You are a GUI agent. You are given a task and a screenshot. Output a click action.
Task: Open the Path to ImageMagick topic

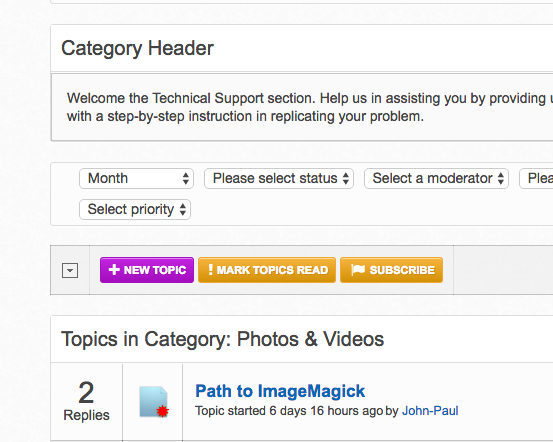pyautogui.click(x=280, y=391)
